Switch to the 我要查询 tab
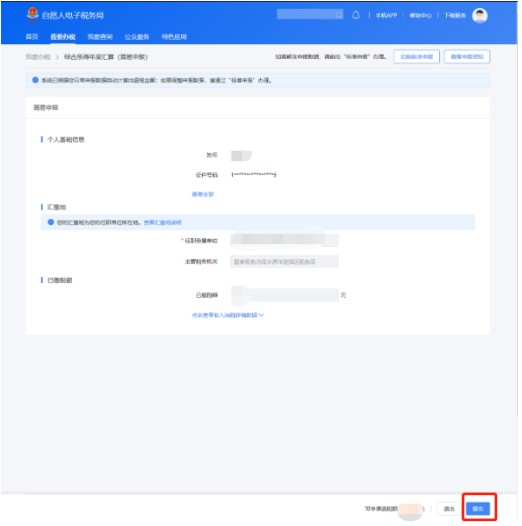The image size is (522, 526). (x=100, y=37)
